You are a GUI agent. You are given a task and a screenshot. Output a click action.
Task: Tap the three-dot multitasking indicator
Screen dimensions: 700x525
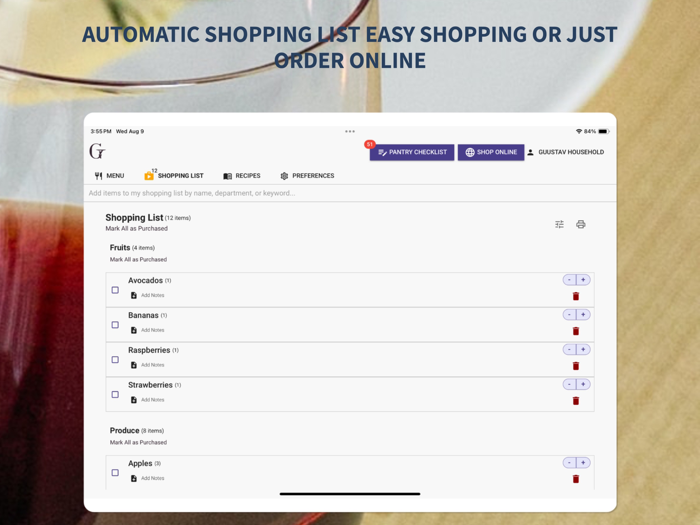pos(350,131)
